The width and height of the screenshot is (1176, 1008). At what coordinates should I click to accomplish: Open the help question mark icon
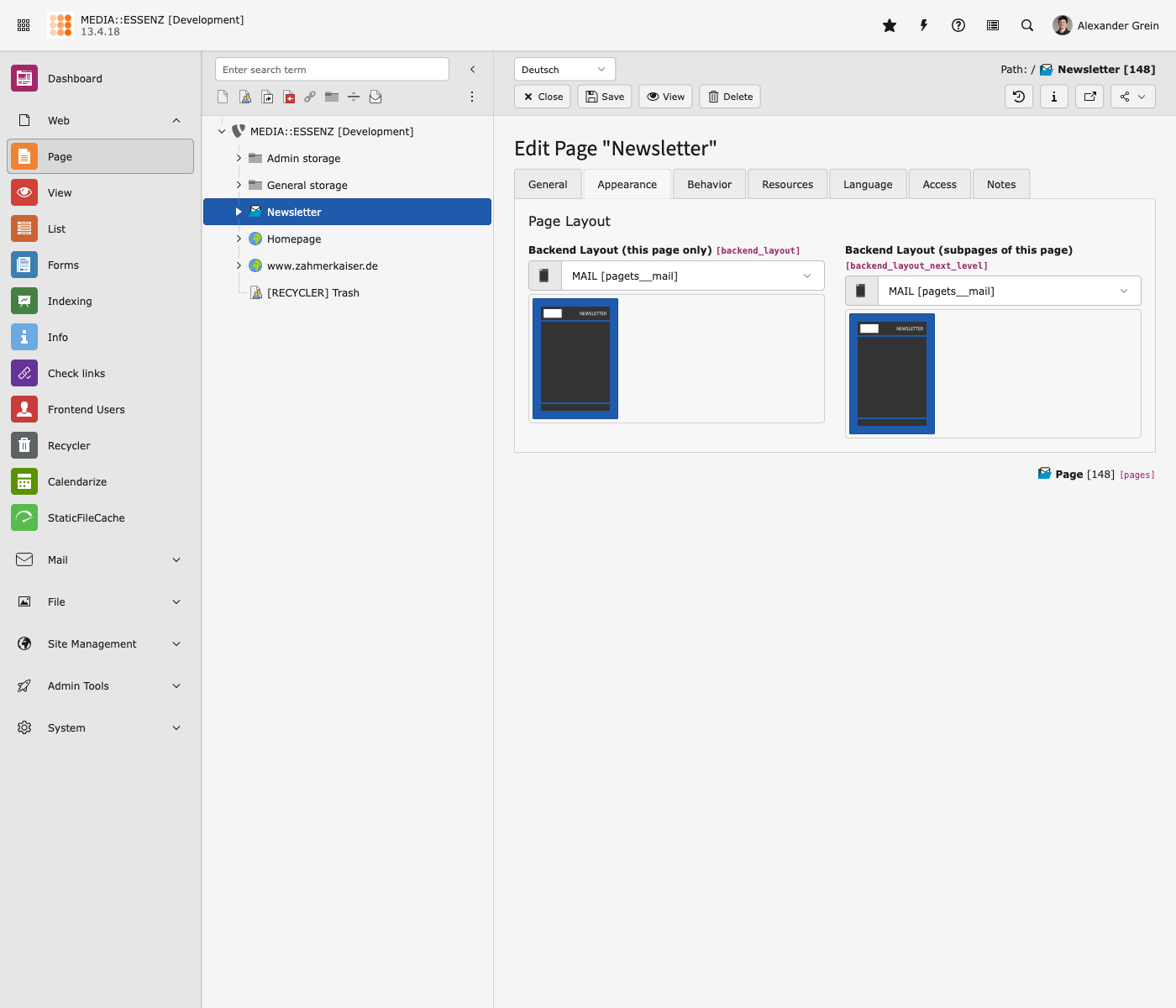click(x=958, y=25)
